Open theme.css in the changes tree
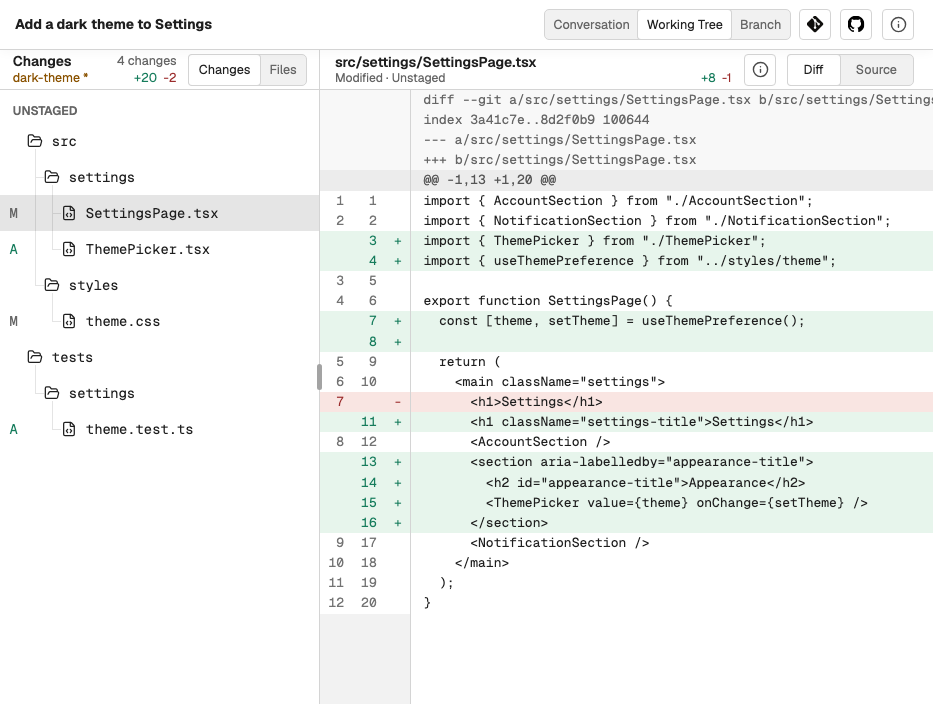 [159, 321]
